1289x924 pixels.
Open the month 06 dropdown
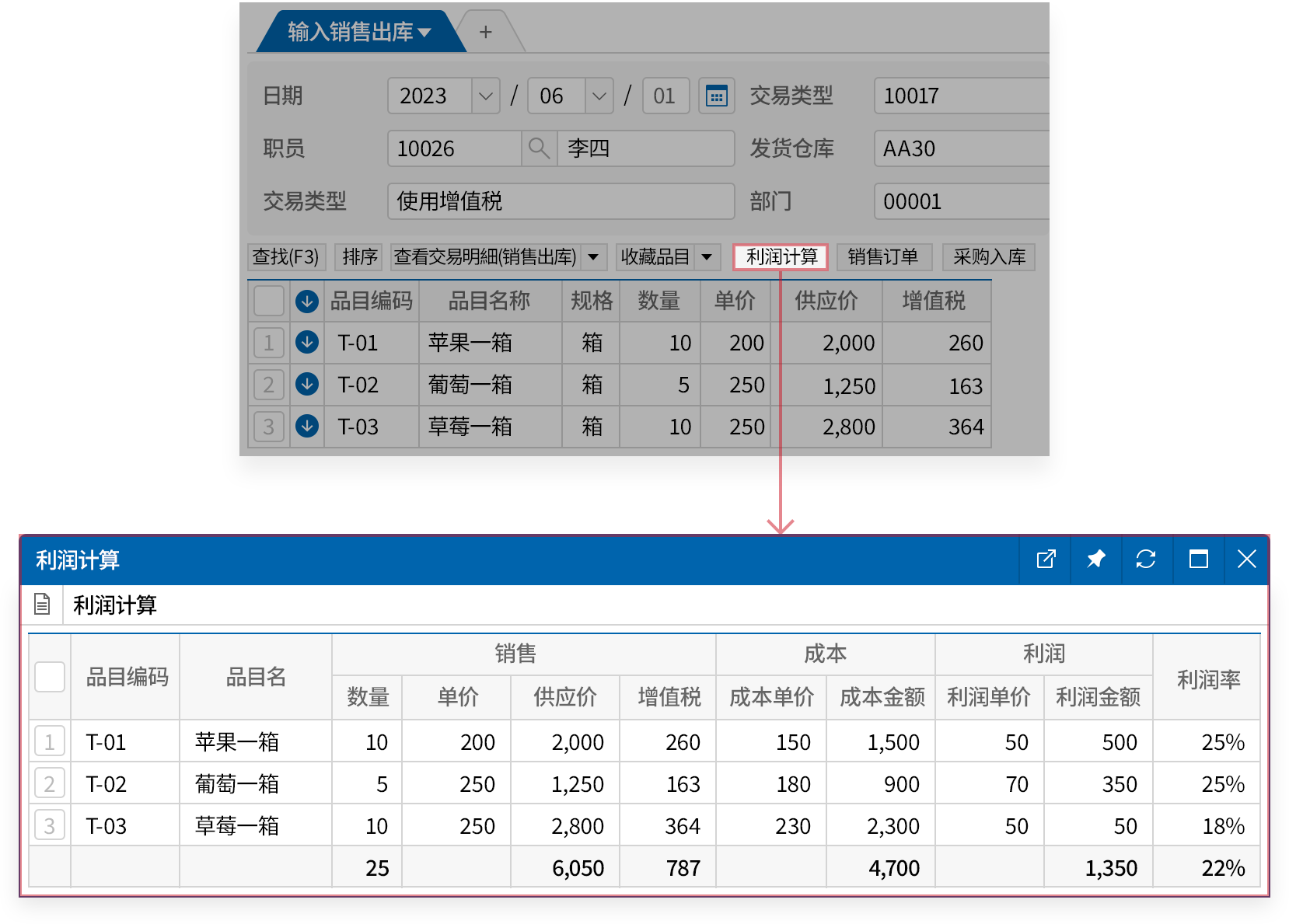click(598, 95)
